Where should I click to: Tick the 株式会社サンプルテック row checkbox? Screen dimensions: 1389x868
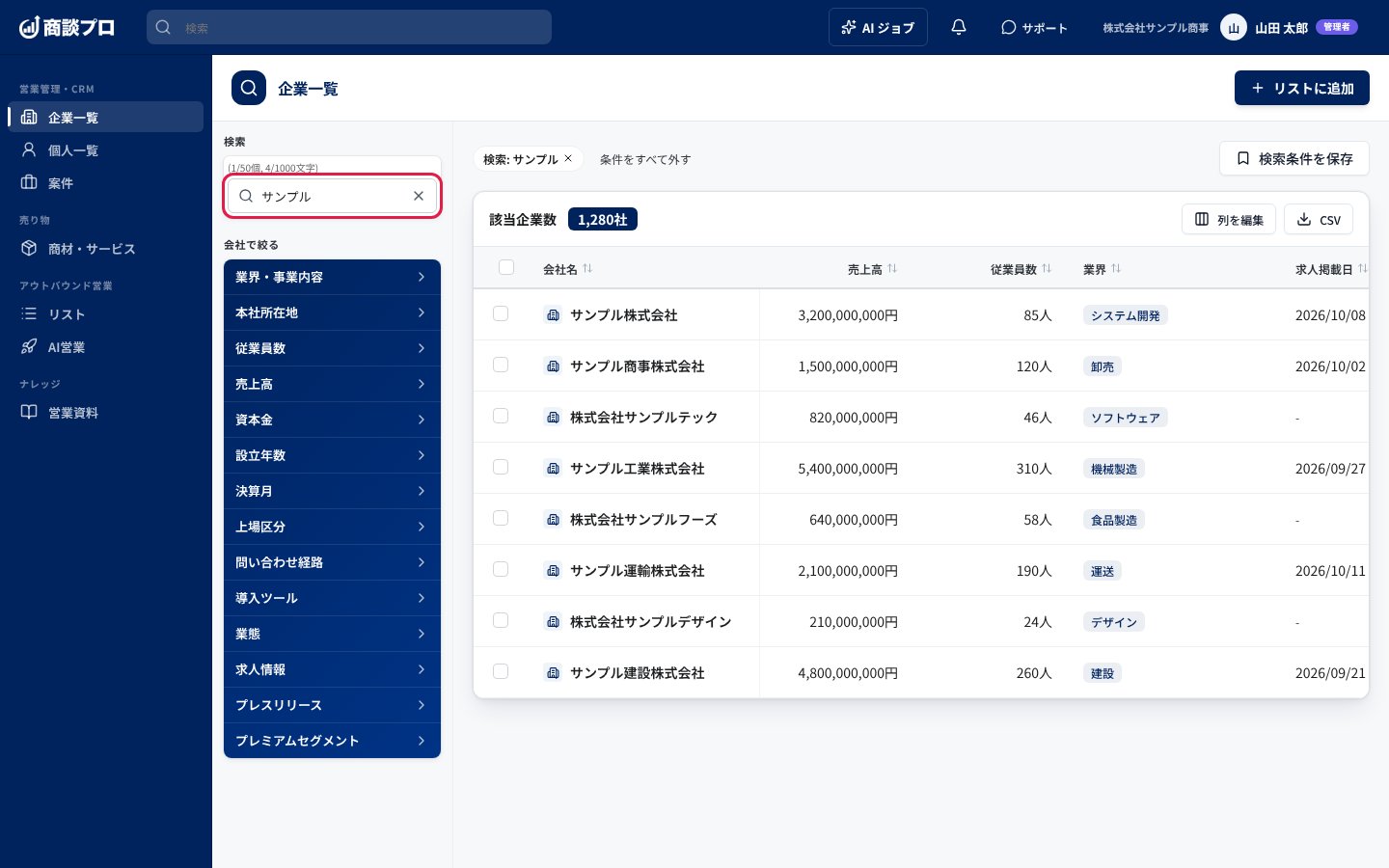[501, 416]
